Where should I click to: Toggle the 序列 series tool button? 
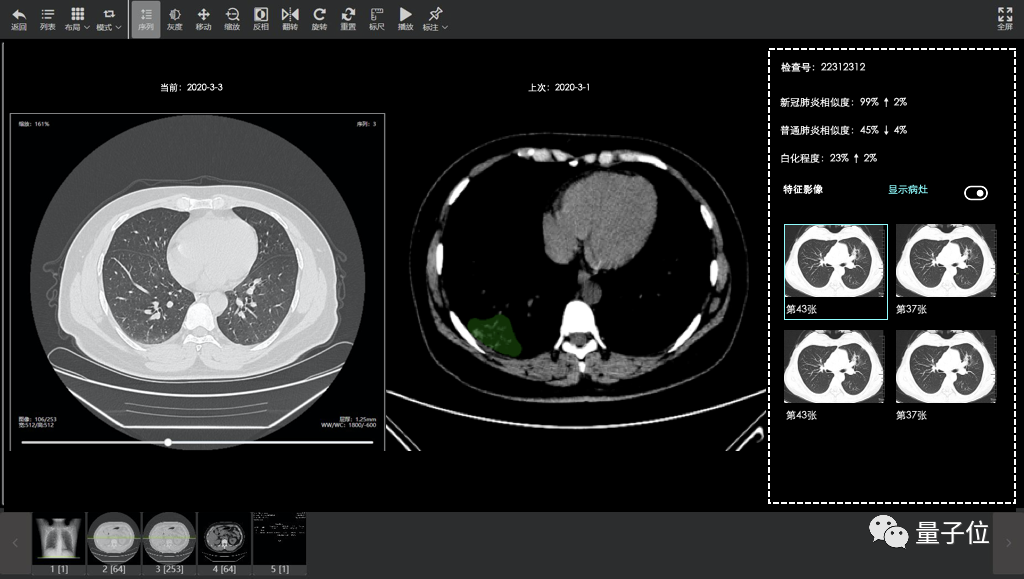[x=146, y=19]
